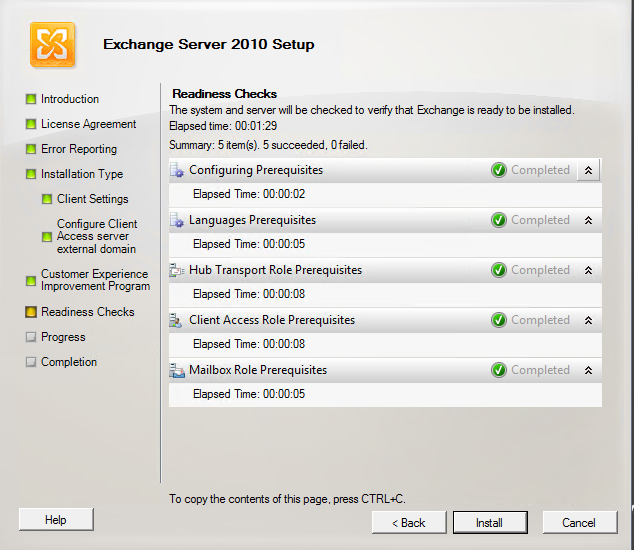The height and width of the screenshot is (550, 634).
Task: Select the Introduction step label
Action: 70,99
